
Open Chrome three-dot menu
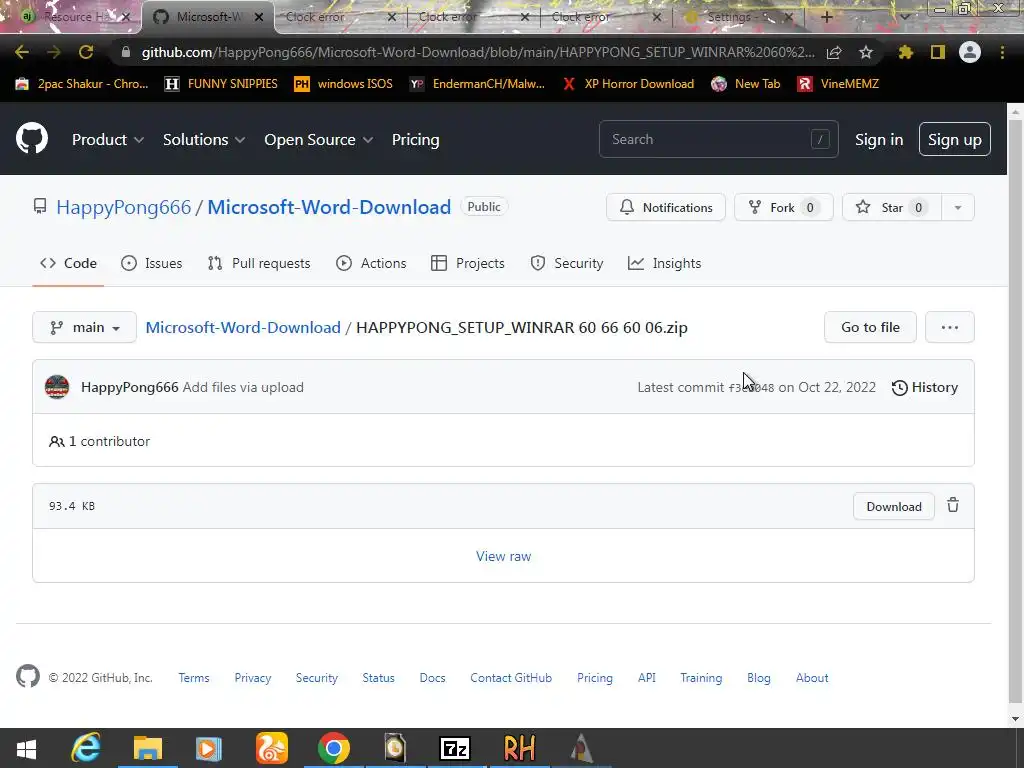click(x=1002, y=52)
